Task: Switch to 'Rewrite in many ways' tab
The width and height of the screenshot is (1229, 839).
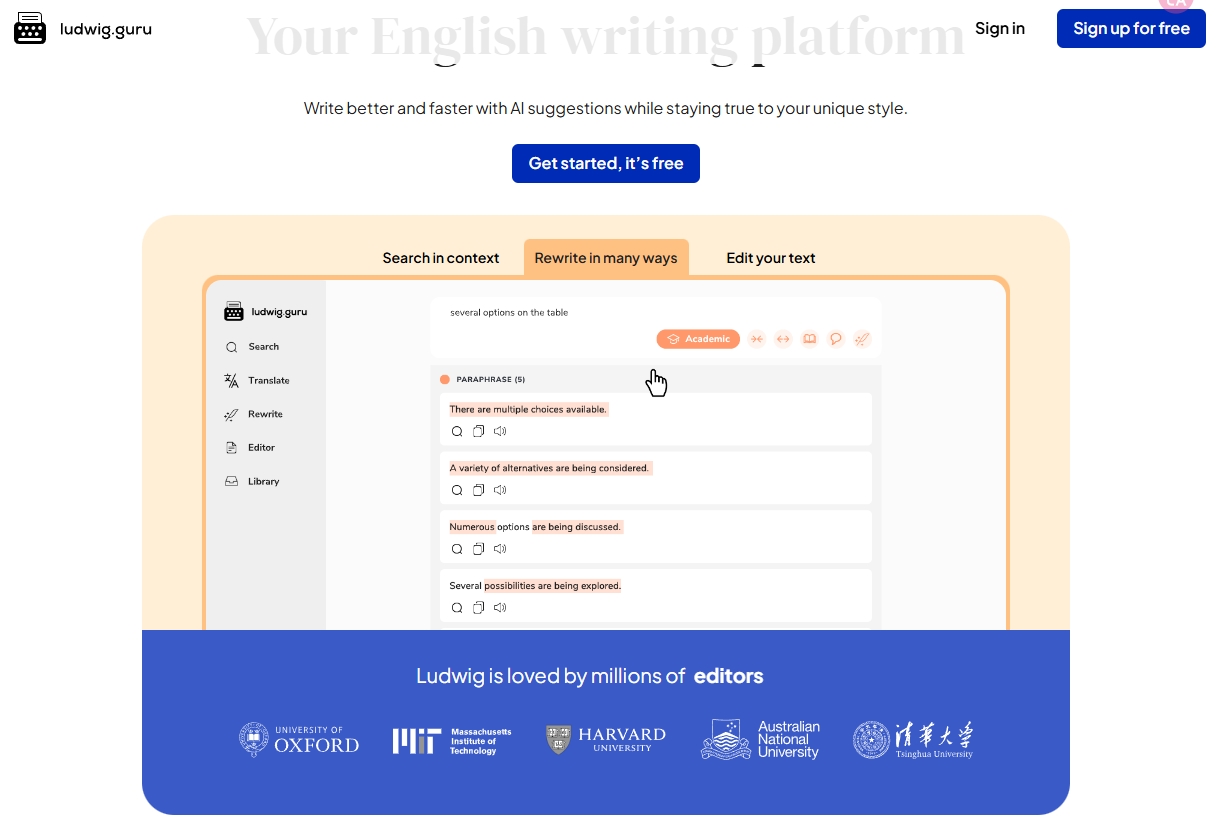Action: click(x=606, y=258)
